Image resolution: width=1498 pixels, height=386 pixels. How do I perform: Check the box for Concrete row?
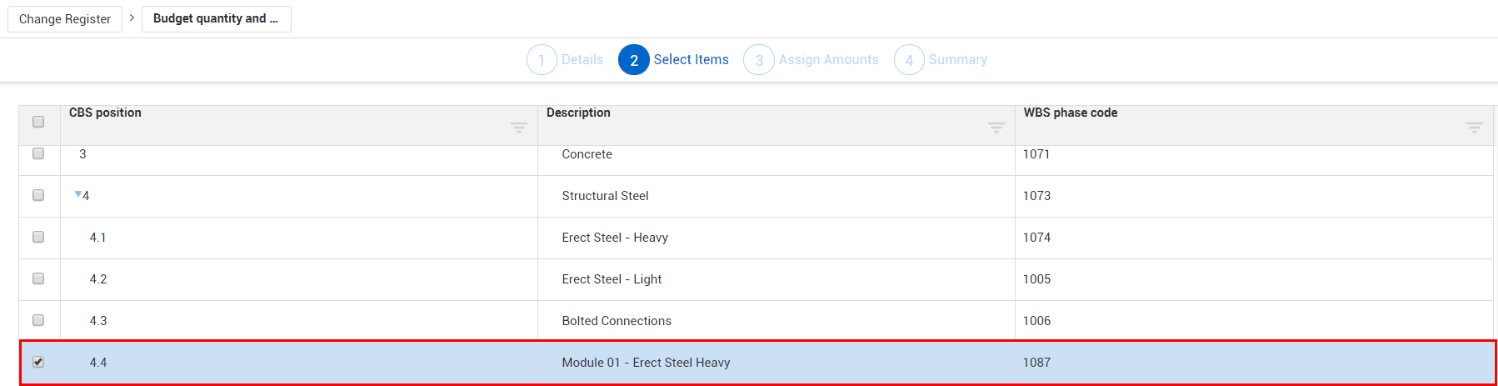(38, 154)
